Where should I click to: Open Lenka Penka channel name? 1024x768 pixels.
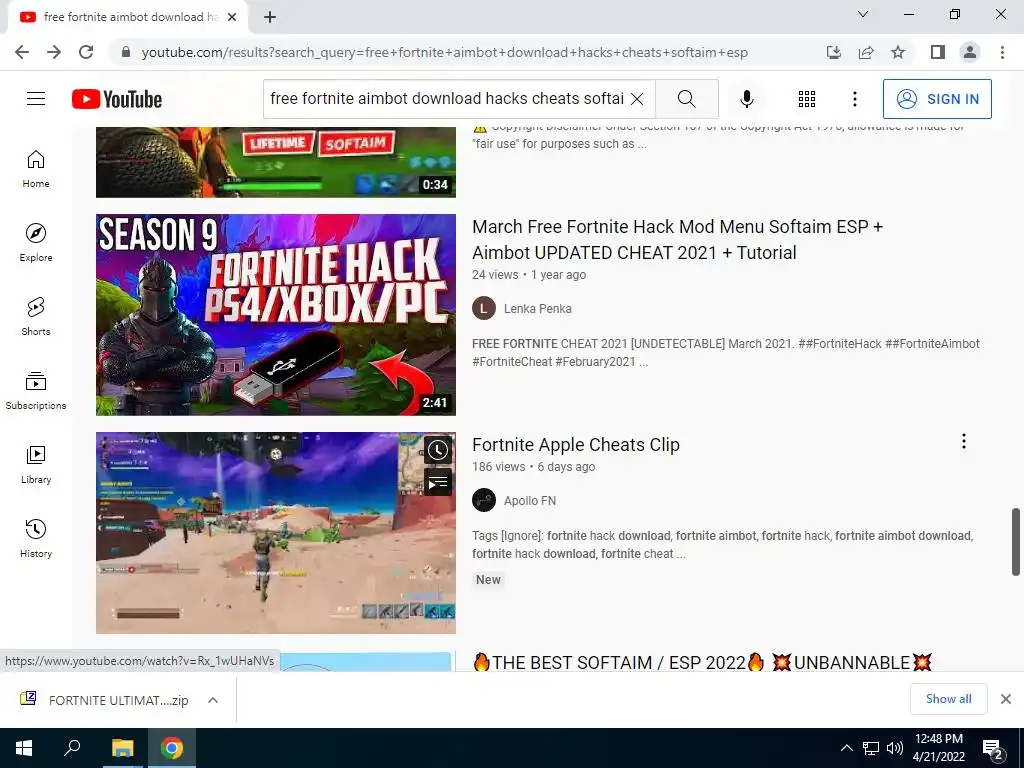pyautogui.click(x=537, y=308)
